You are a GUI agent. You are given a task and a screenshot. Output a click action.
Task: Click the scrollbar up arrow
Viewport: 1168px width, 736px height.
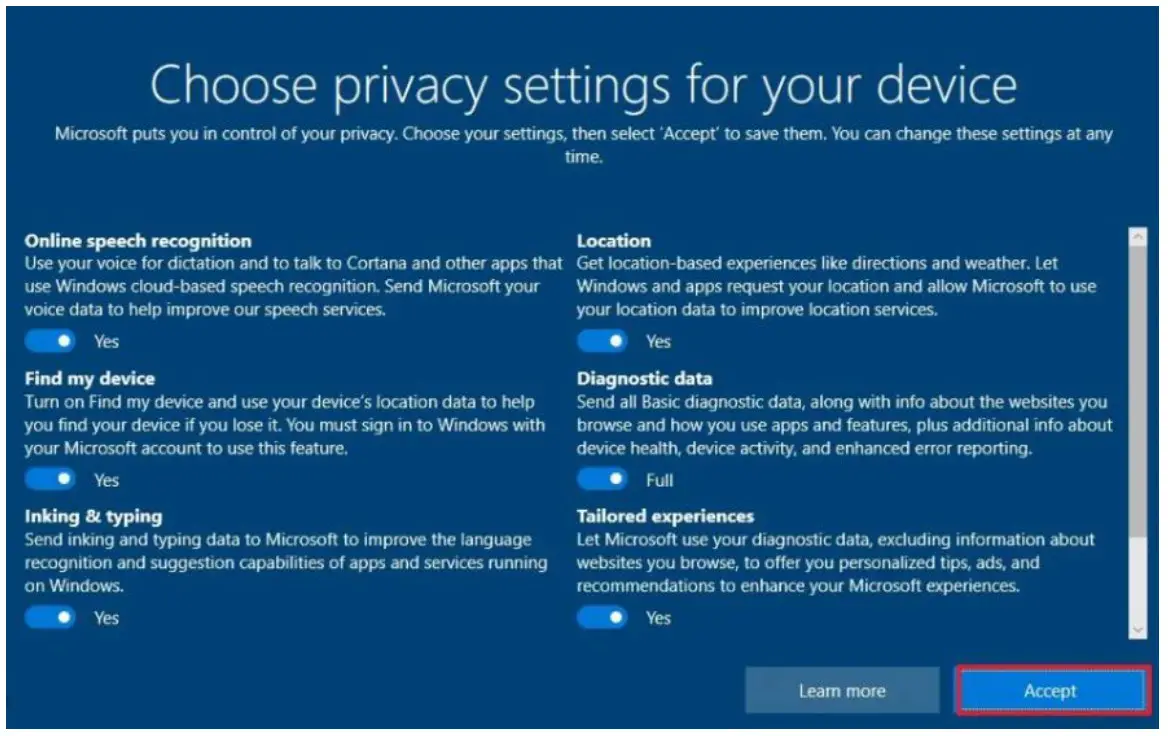point(1139,234)
